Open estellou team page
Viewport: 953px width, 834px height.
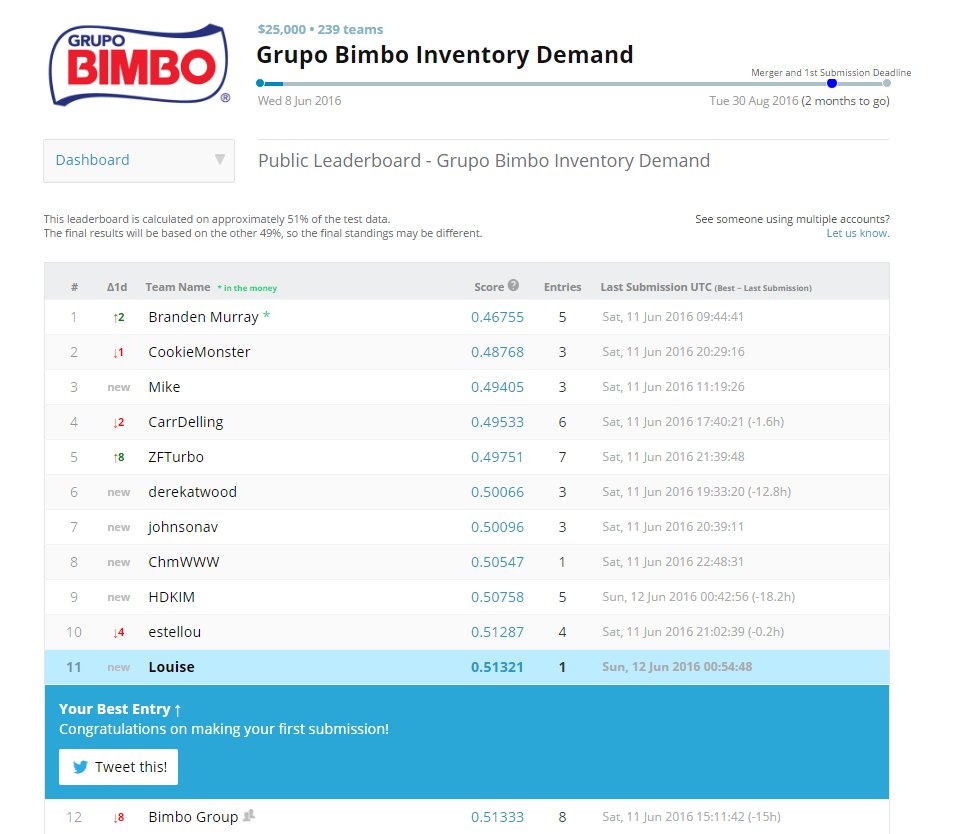click(x=174, y=632)
